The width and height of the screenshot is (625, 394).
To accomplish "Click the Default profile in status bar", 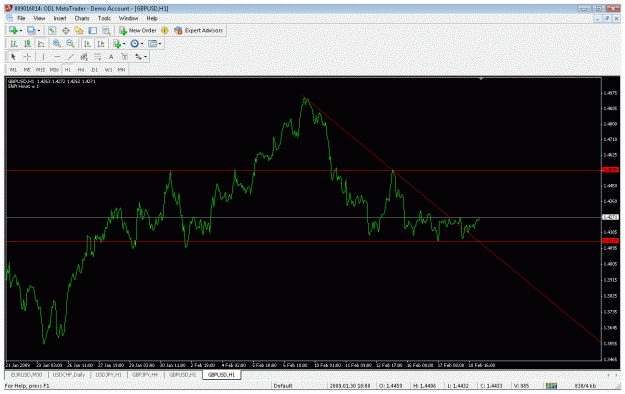I will coord(283,386).
